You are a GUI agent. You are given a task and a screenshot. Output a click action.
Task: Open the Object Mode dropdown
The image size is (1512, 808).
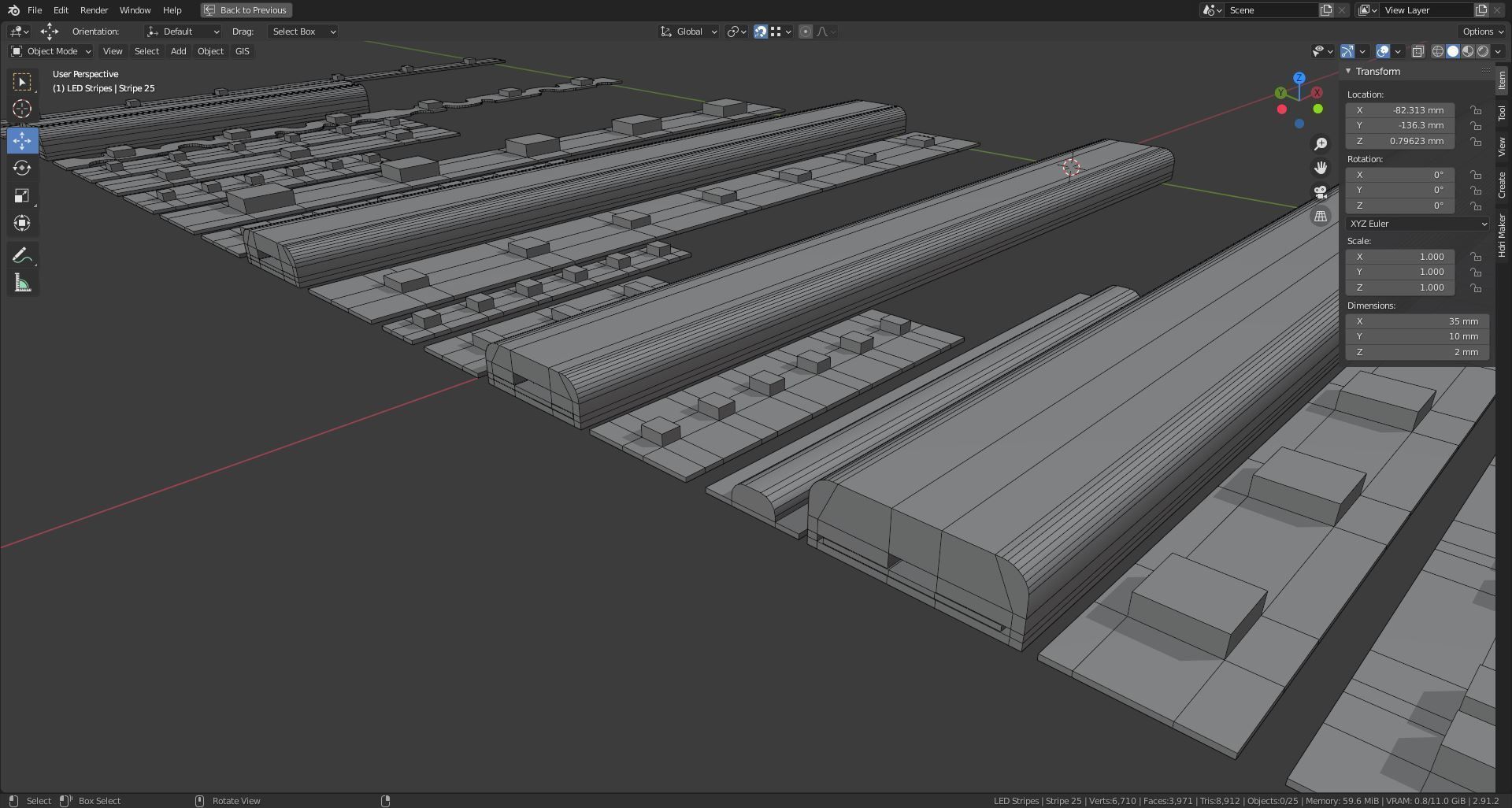pyautogui.click(x=51, y=51)
